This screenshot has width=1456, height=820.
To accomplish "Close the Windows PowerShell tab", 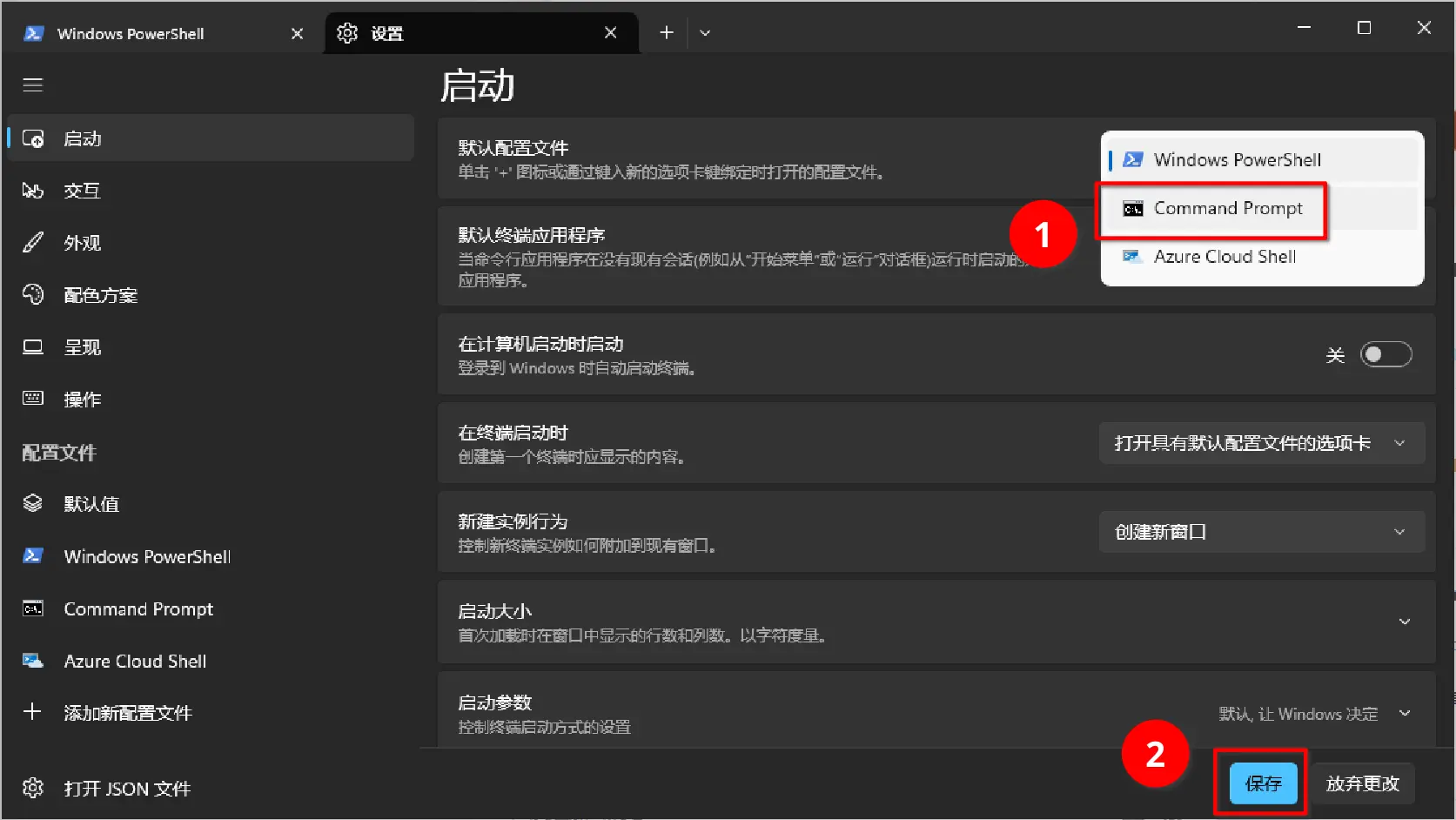I will click(298, 33).
